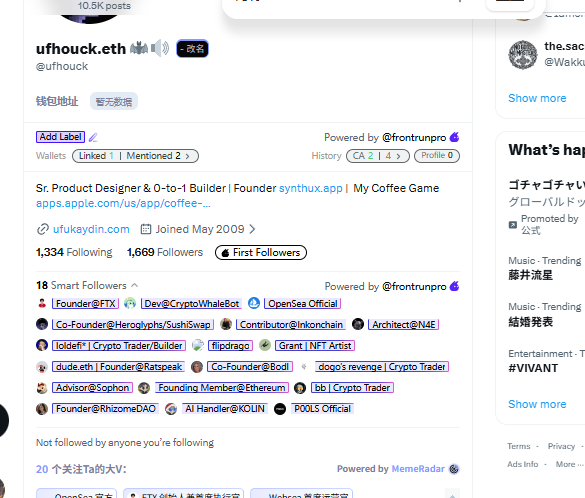Click bb Crypto Trader avatar

click(300, 388)
